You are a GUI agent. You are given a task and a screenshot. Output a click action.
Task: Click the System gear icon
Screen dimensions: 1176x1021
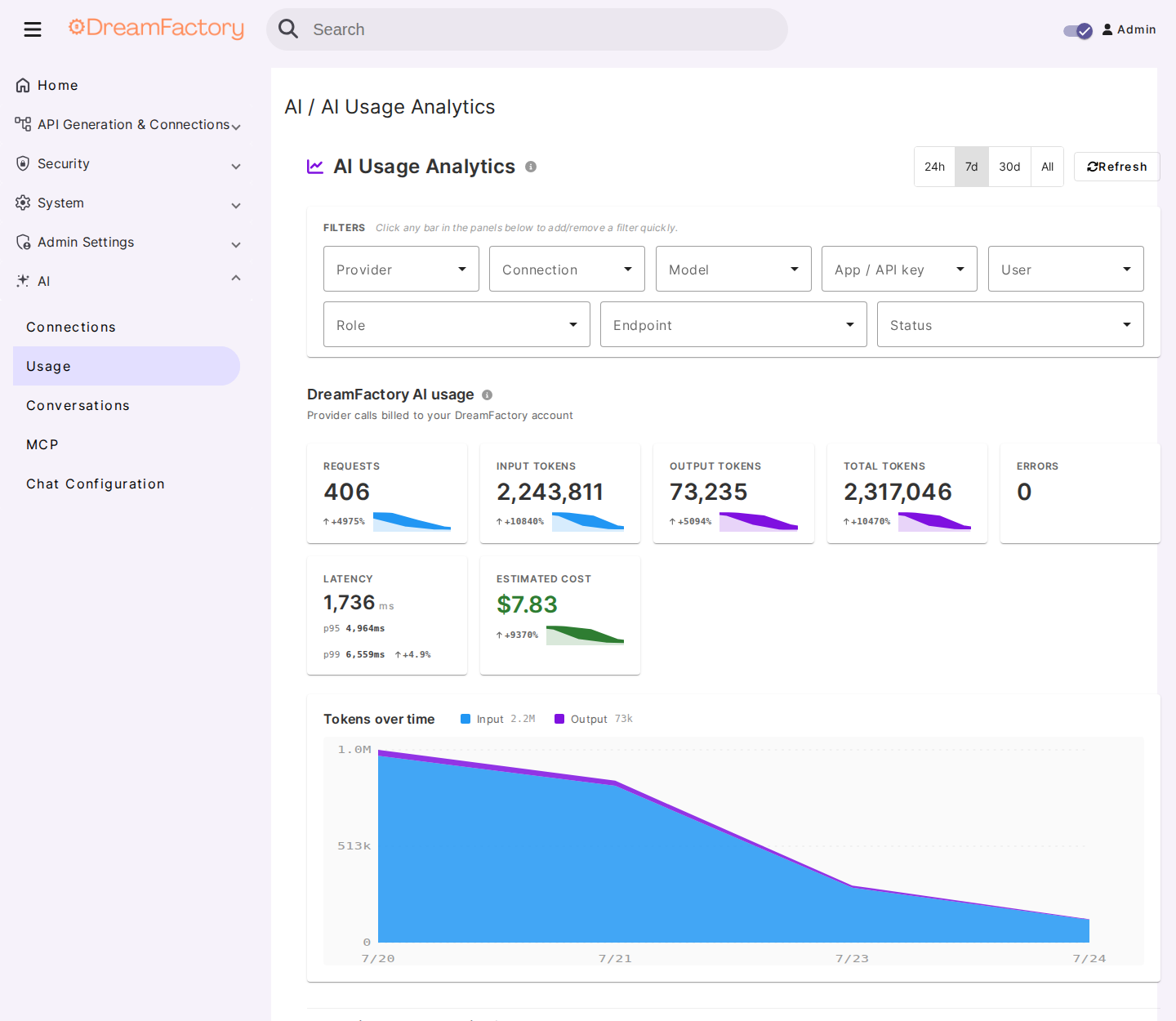tap(23, 203)
